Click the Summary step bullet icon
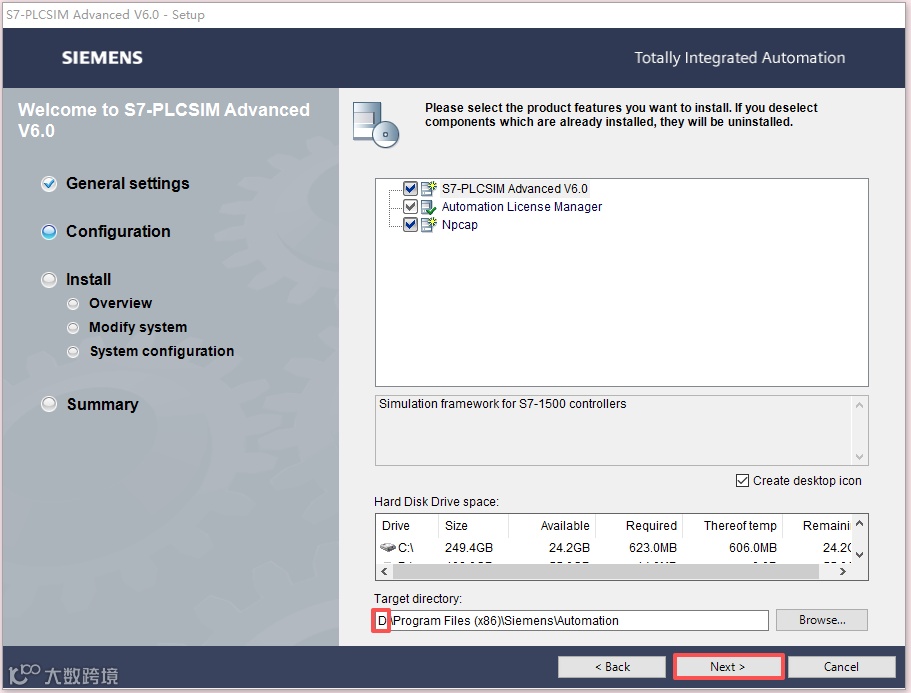 pyautogui.click(x=49, y=404)
